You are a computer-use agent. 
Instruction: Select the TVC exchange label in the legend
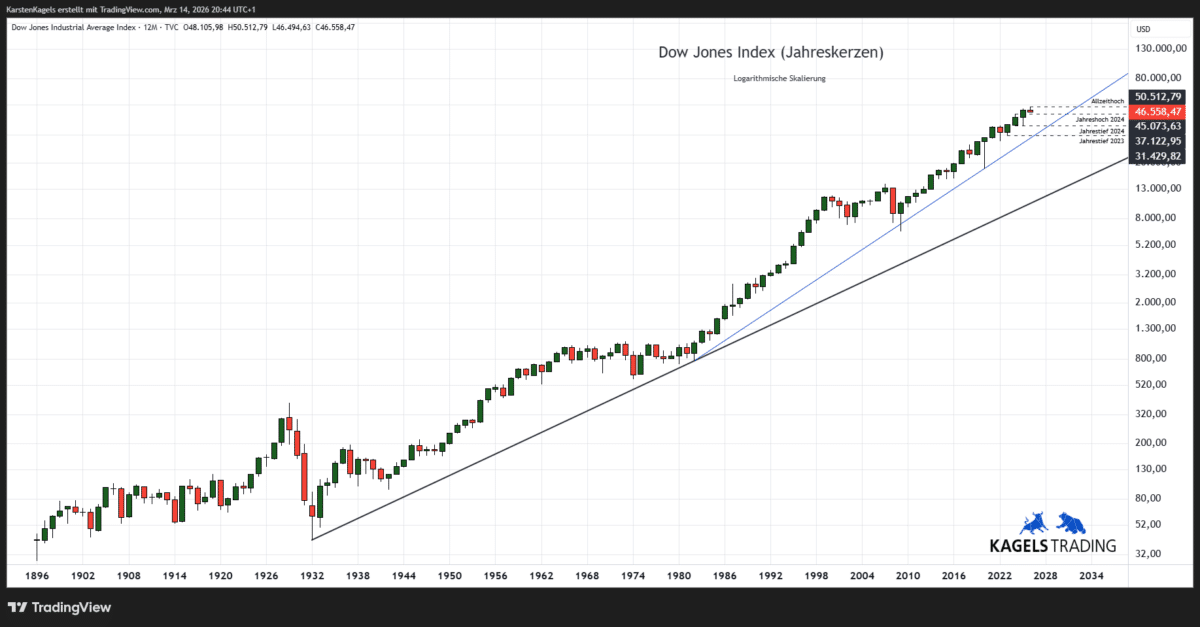tap(169, 28)
